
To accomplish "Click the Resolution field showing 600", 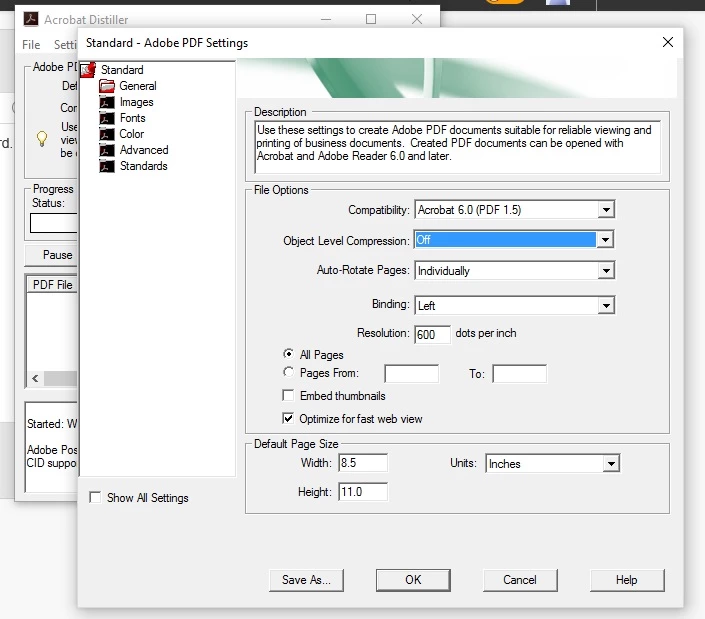I will pyautogui.click(x=432, y=334).
